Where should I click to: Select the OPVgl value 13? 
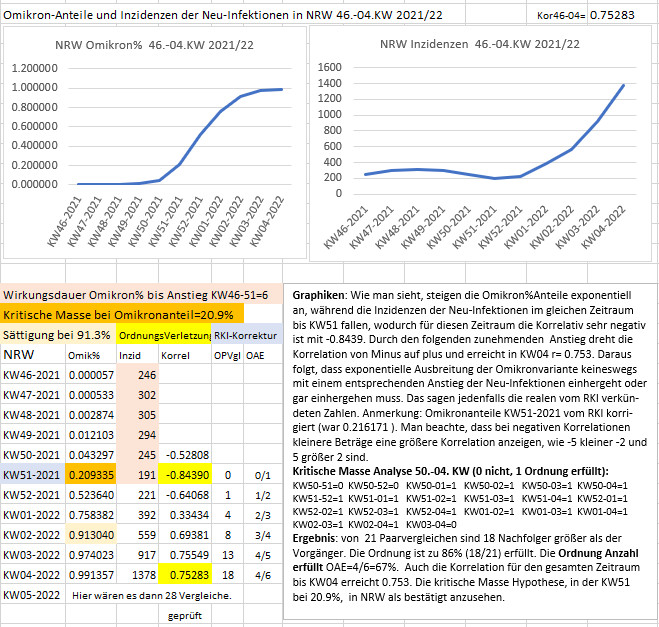click(x=227, y=555)
